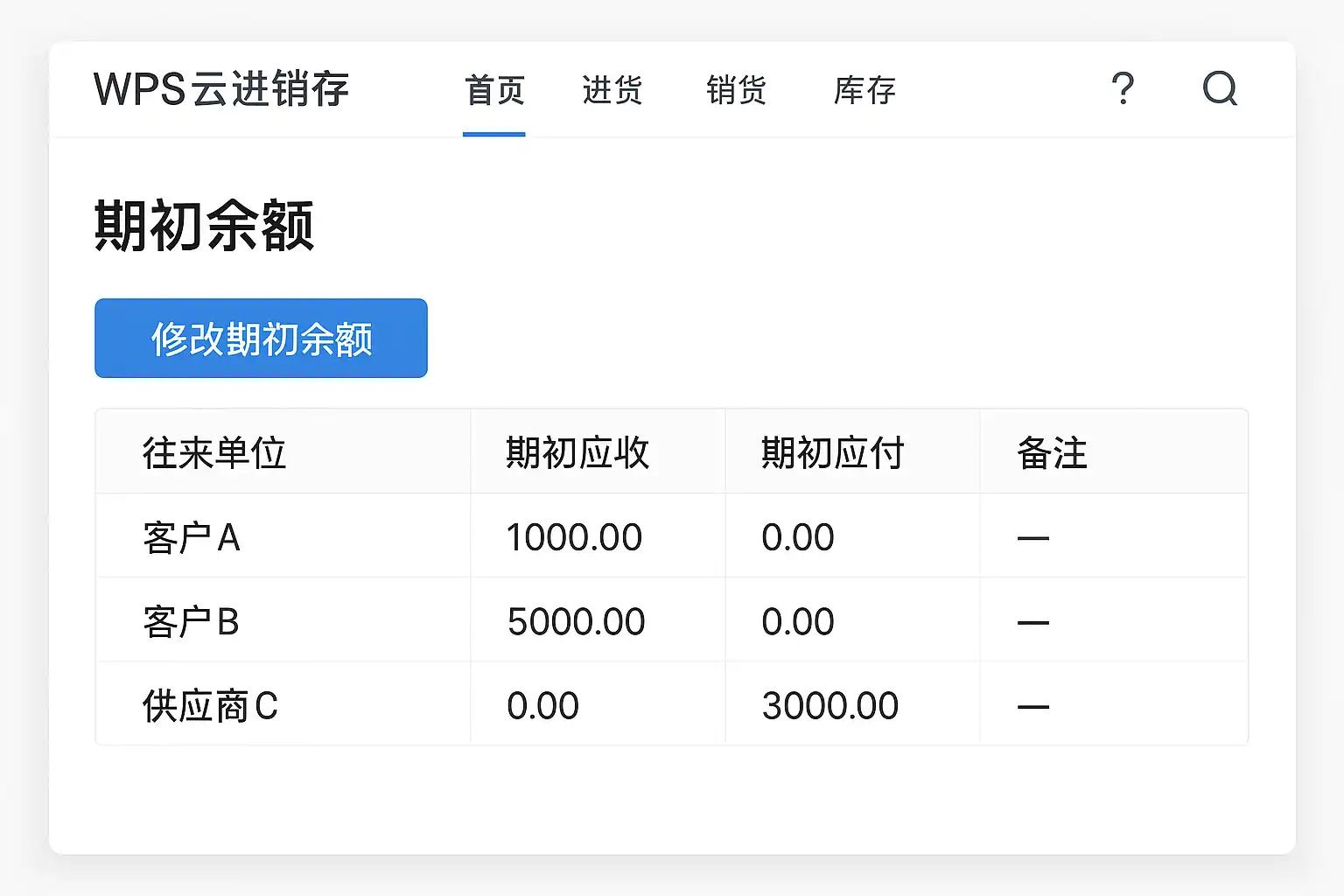
Task: Click 客户B receivable amount 5000.00
Action: pos(576,622)
